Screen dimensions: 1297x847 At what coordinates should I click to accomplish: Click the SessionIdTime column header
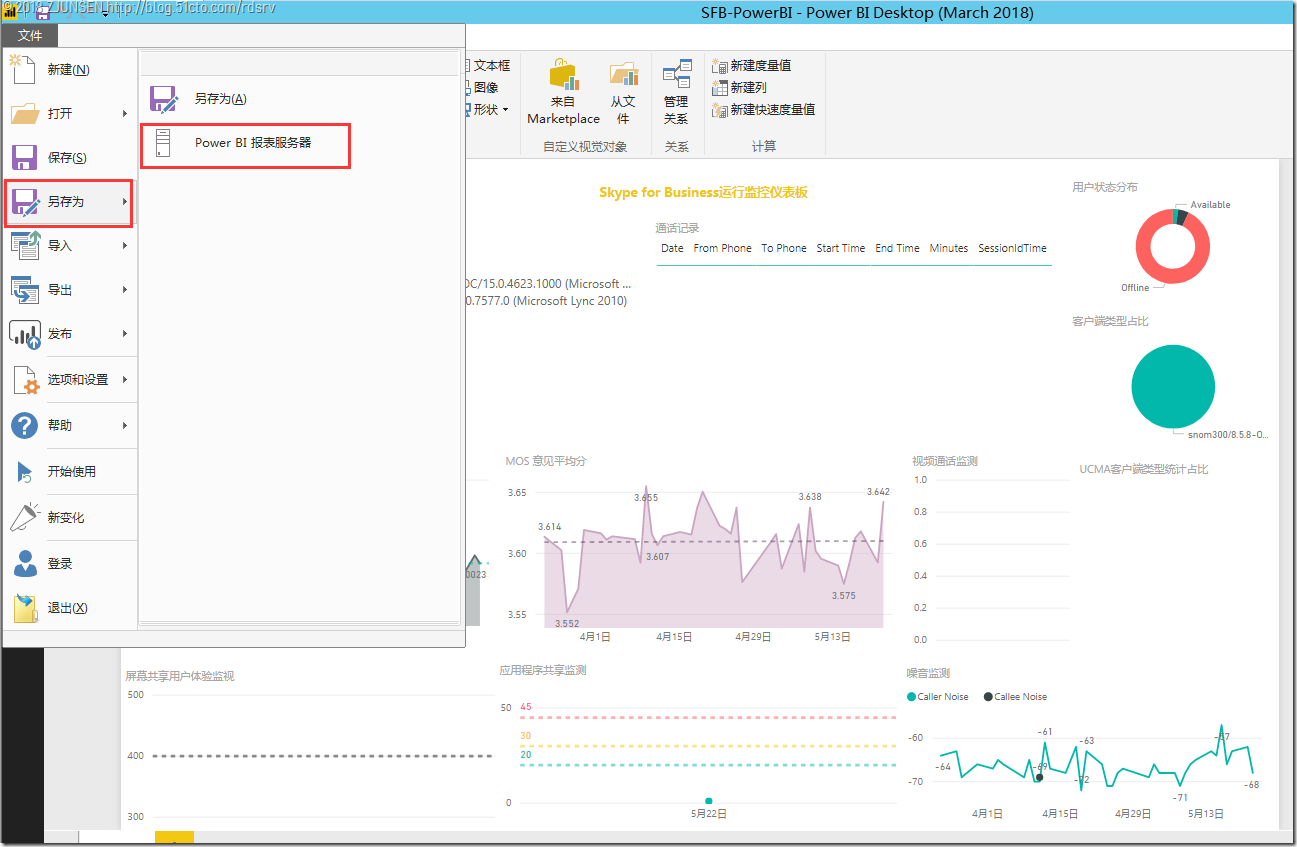tap(1012, 248)
